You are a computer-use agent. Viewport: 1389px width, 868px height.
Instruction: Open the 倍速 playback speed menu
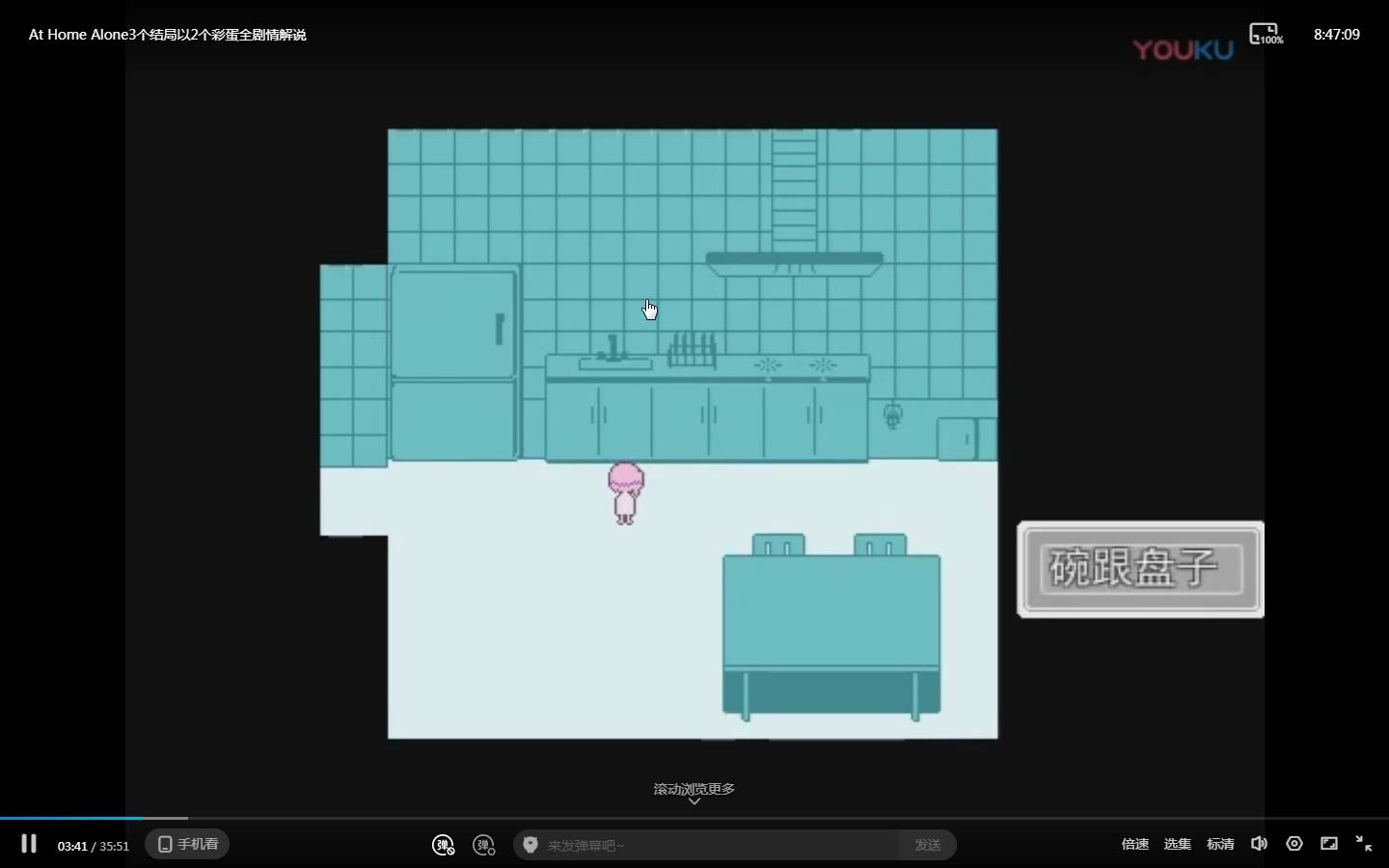pos(1135,844)
